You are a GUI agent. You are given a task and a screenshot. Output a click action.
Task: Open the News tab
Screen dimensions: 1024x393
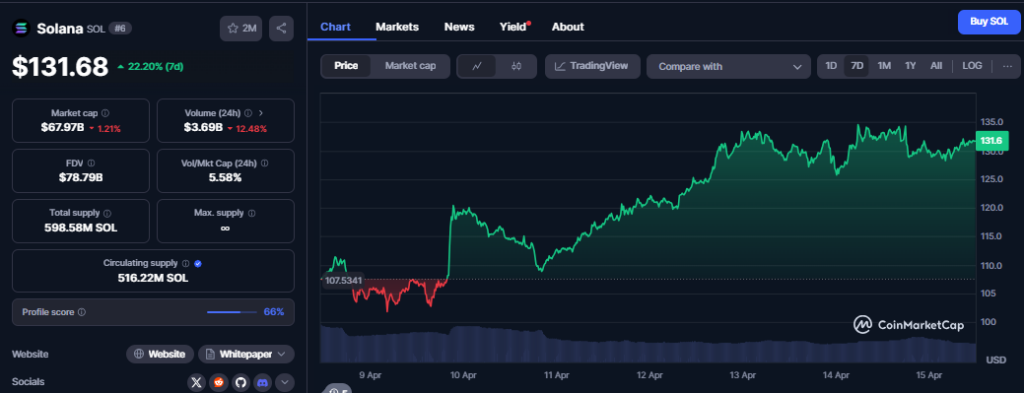pos(459,27)
